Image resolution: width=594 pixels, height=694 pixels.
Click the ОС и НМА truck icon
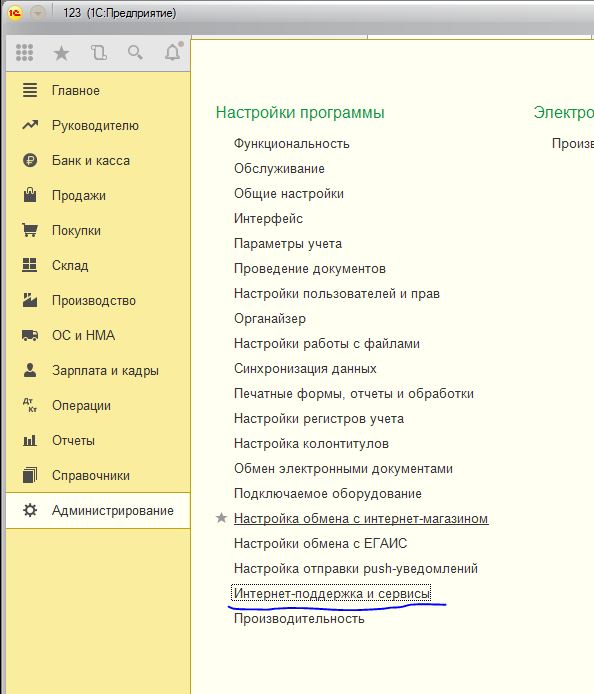(30, 335)
